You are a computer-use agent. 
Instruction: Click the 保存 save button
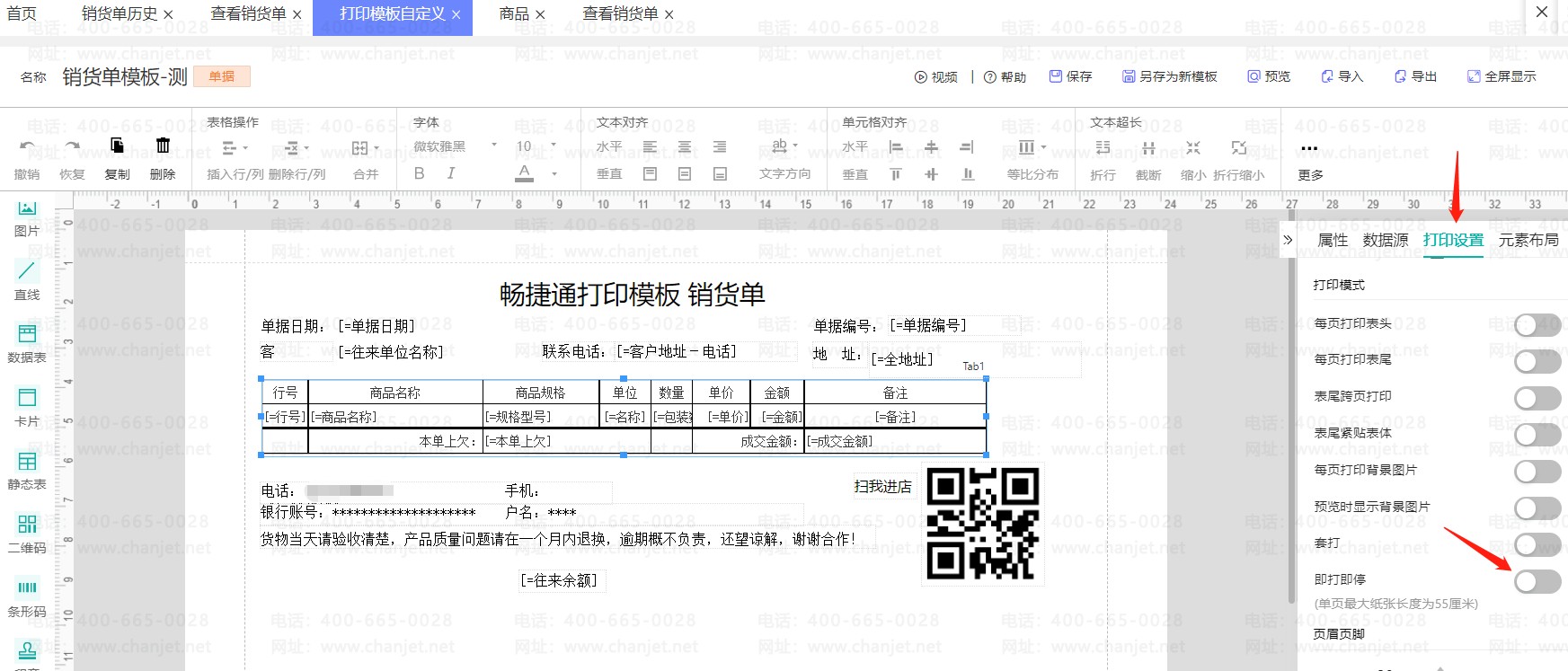(1071, 77)
